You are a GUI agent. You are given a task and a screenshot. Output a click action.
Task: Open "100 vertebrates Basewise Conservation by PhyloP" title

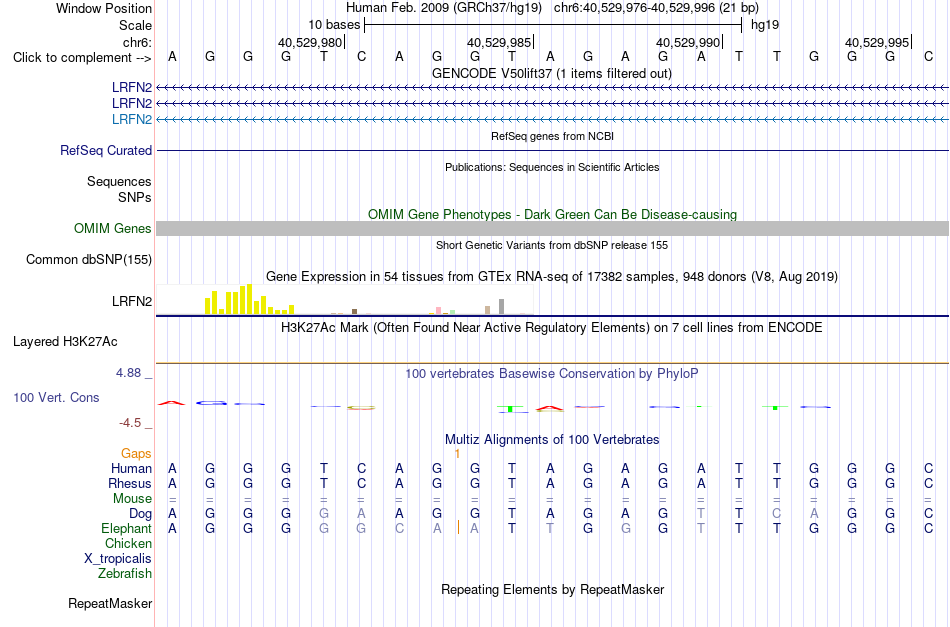pos(552,374)
